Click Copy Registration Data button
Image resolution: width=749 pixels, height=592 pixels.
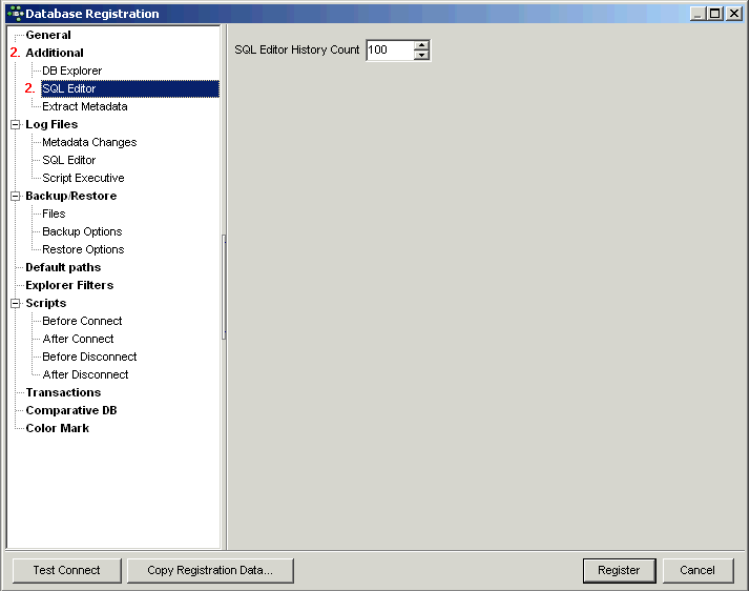pos(210,570)
